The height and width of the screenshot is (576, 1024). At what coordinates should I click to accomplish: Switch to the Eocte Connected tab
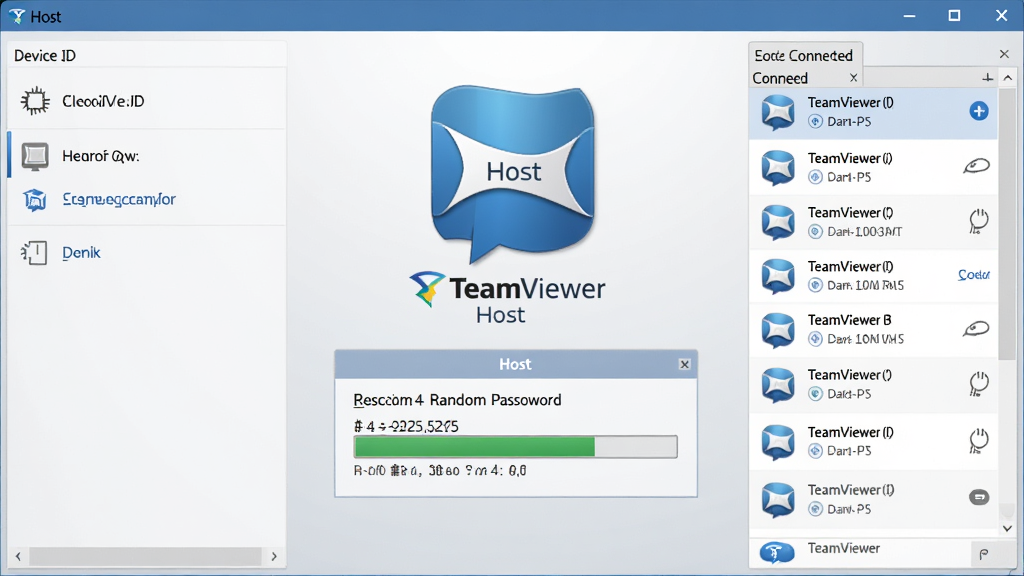coord(804,56)
